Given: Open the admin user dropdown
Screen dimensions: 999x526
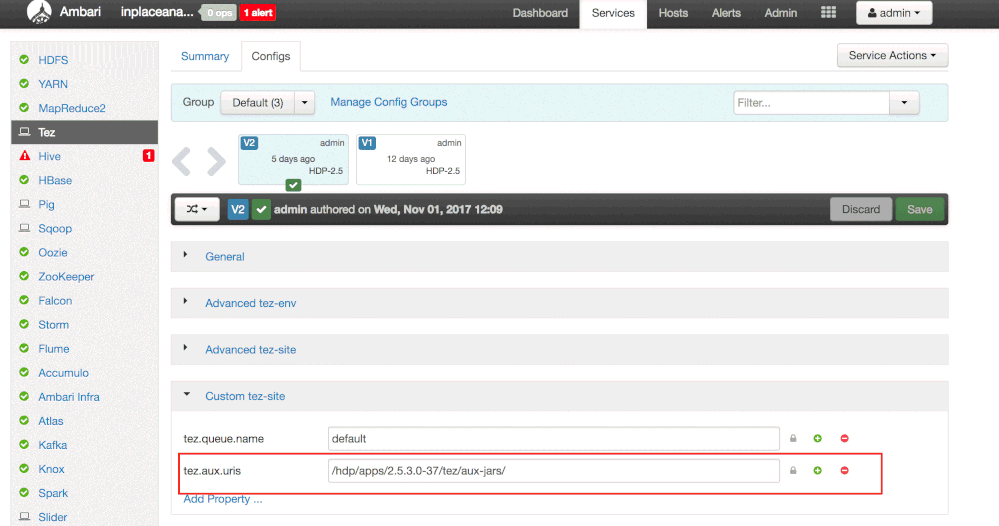Looking at the screenshot, I should coord(894,13).
